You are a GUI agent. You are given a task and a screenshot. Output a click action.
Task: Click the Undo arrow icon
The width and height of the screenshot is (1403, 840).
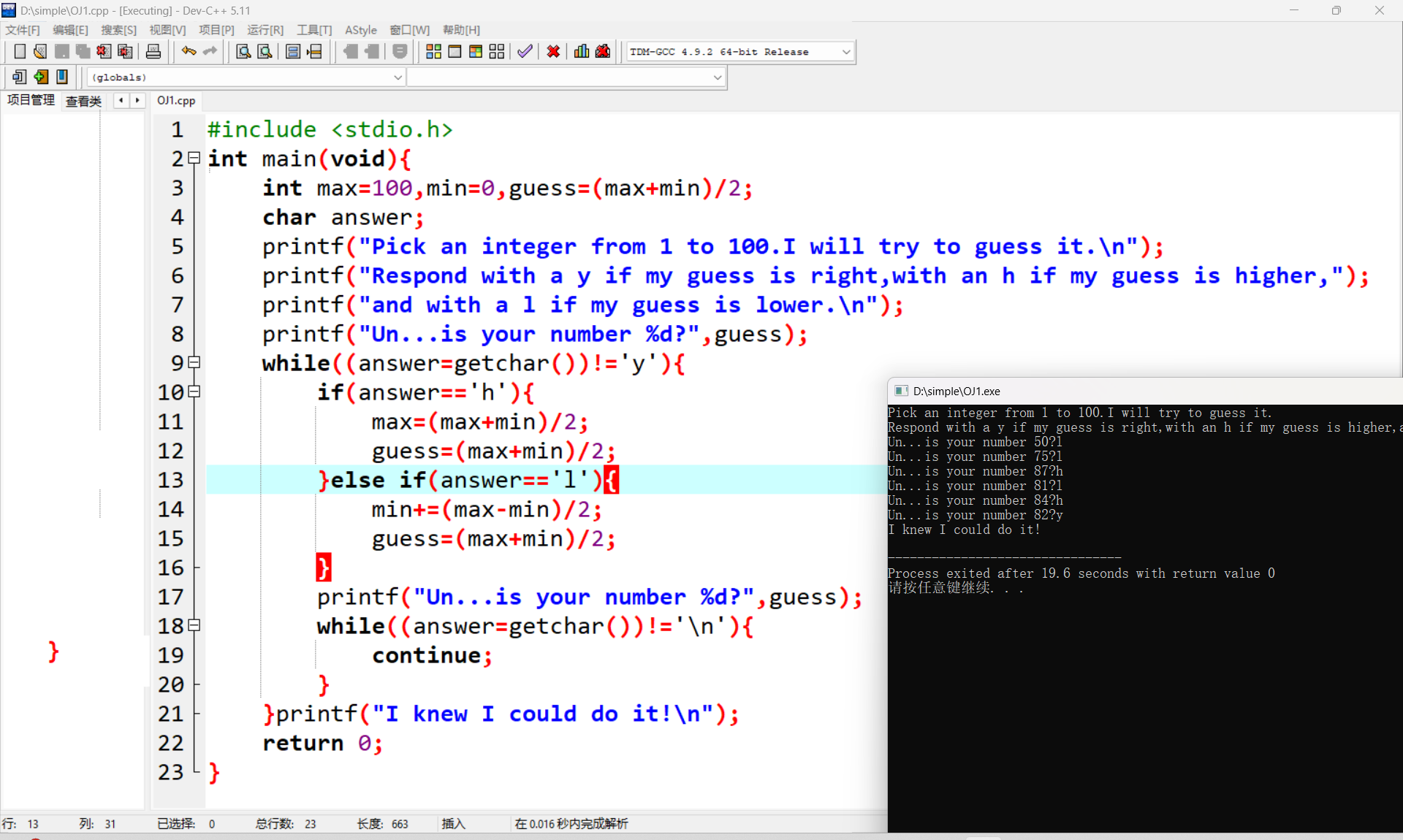(189, 51)
